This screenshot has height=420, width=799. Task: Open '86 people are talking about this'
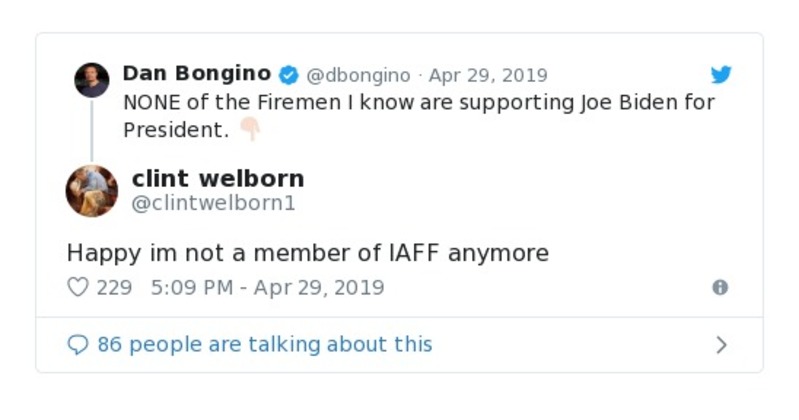tap(264, 345)
